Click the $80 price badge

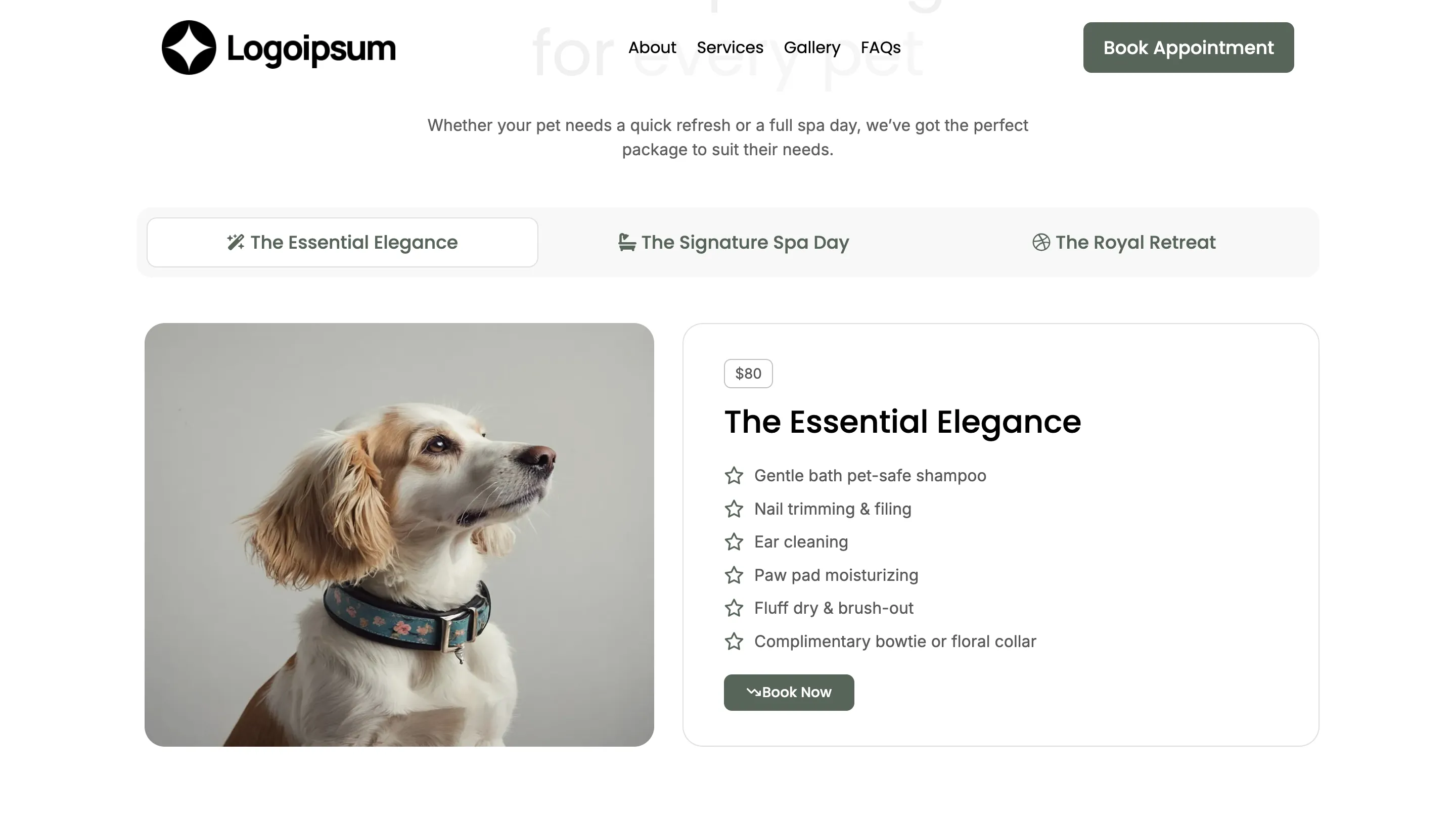[x=748, y=374]
